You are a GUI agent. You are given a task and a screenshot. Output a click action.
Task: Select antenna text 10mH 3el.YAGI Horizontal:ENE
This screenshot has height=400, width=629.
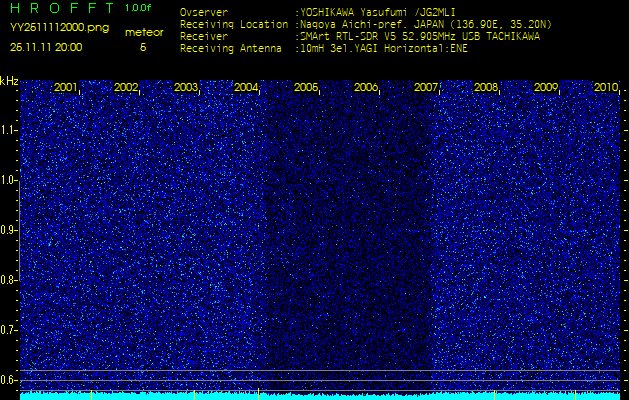(383, 49)
